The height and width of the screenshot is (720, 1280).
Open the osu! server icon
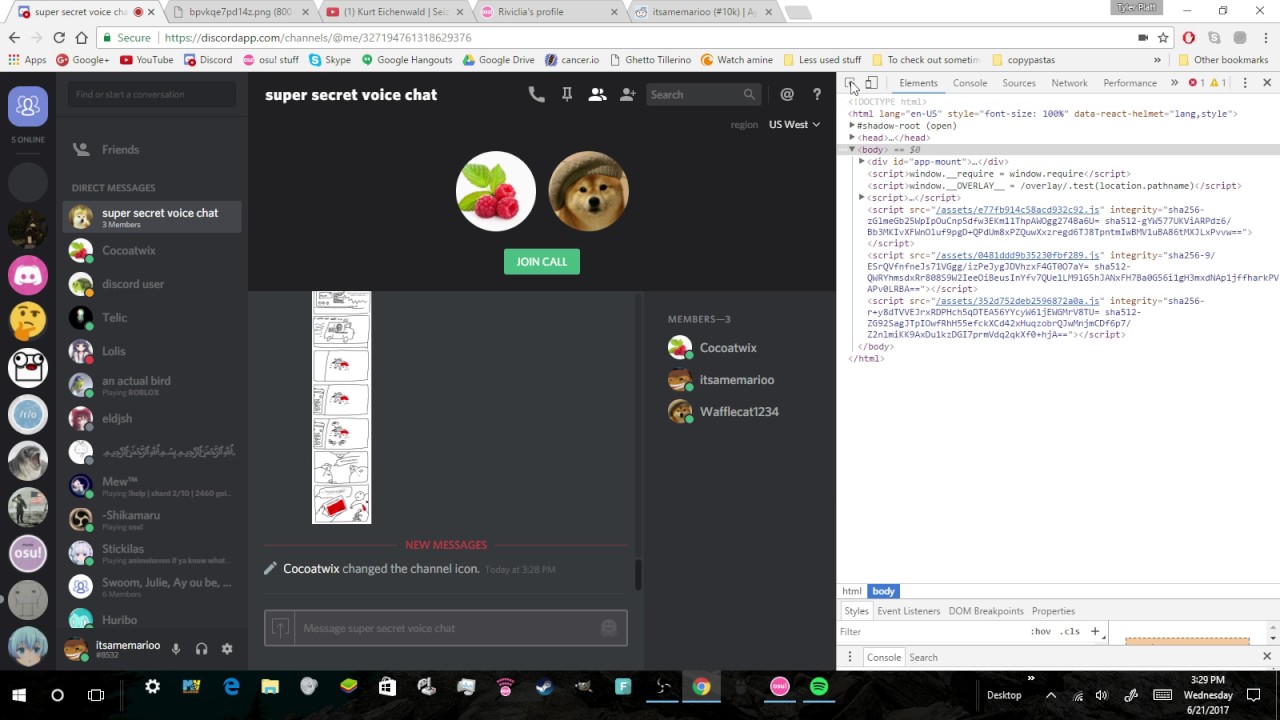coord(28,553)
